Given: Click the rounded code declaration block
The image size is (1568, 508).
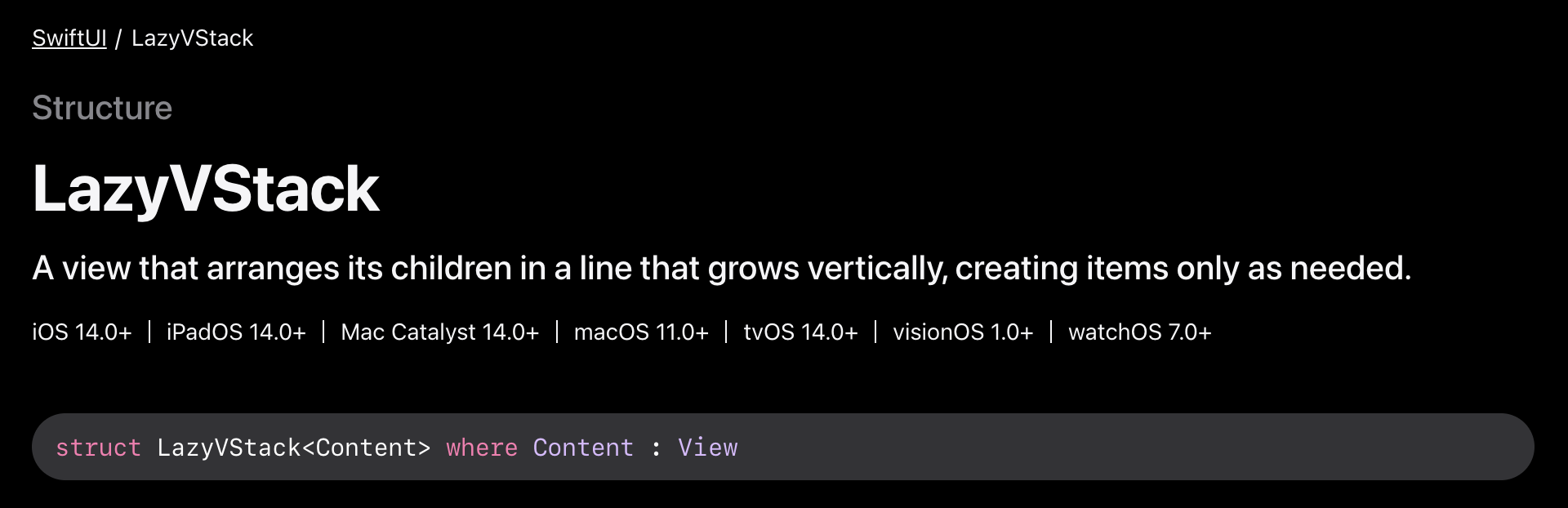Looking at the screenshot, I should click(784, 447).
